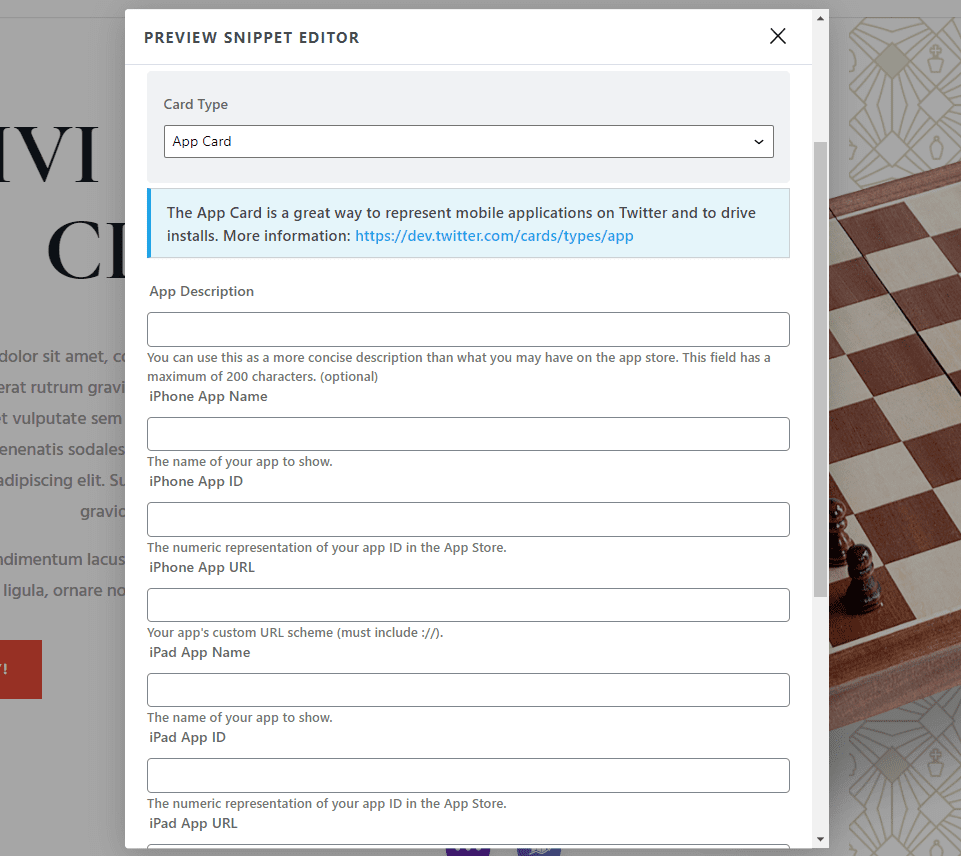Focus the iPhone App Name input
The height and width of the screenshot is (856, 961).
coord(467,434)
